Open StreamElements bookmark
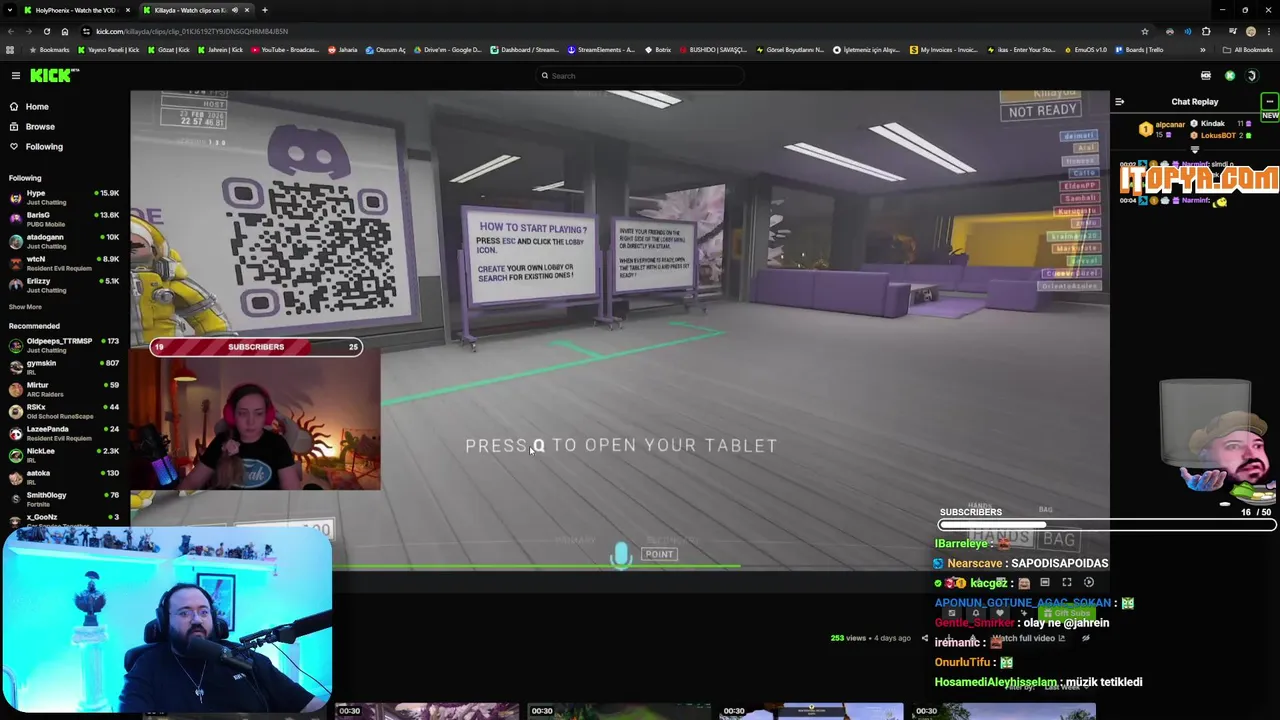The image size is (1280, 720). point(601,50)
